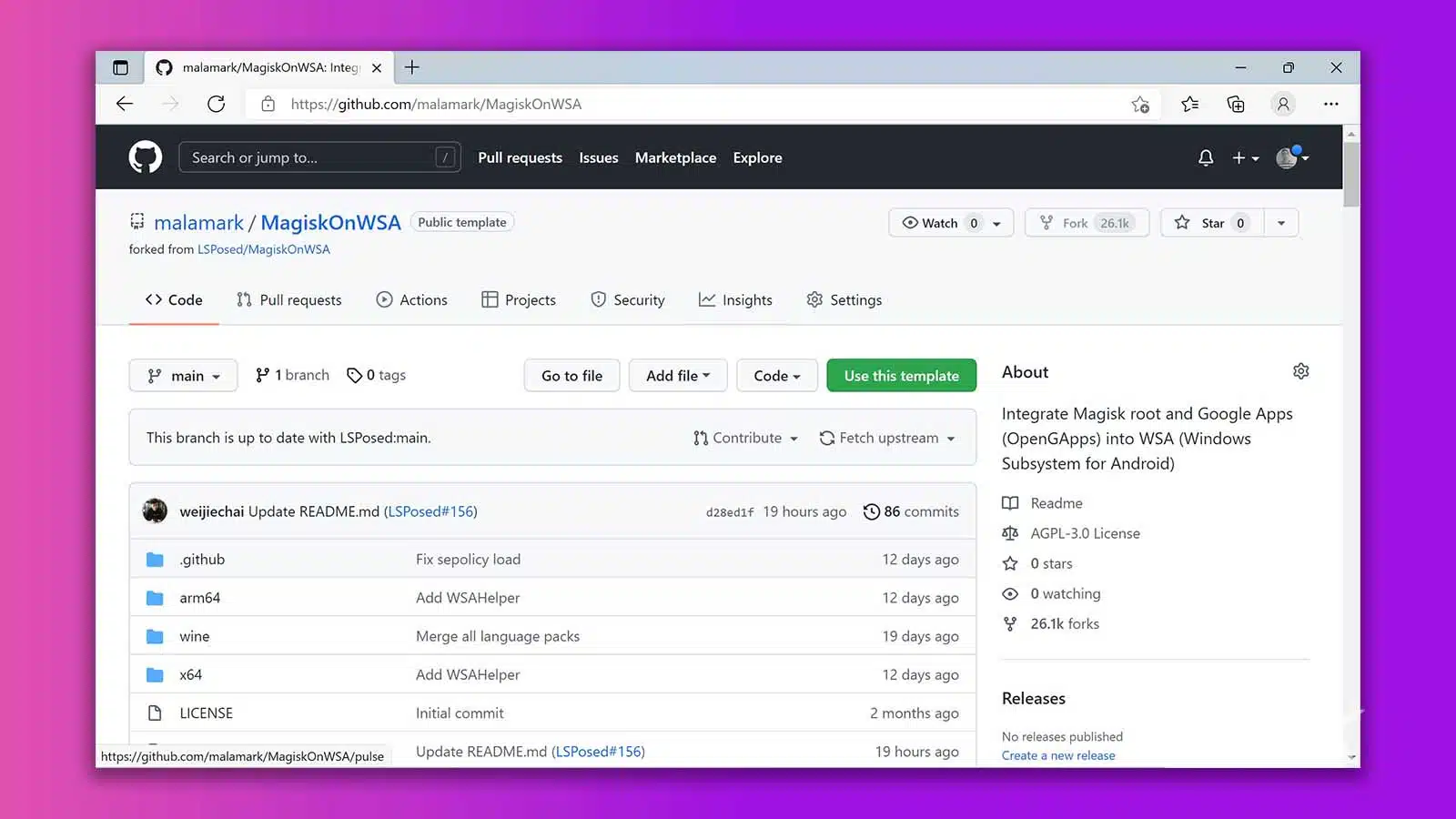The height and width of the screenshot is (819, 1456).
Task: Expand the main branch selector
Action: coord(183,376)
